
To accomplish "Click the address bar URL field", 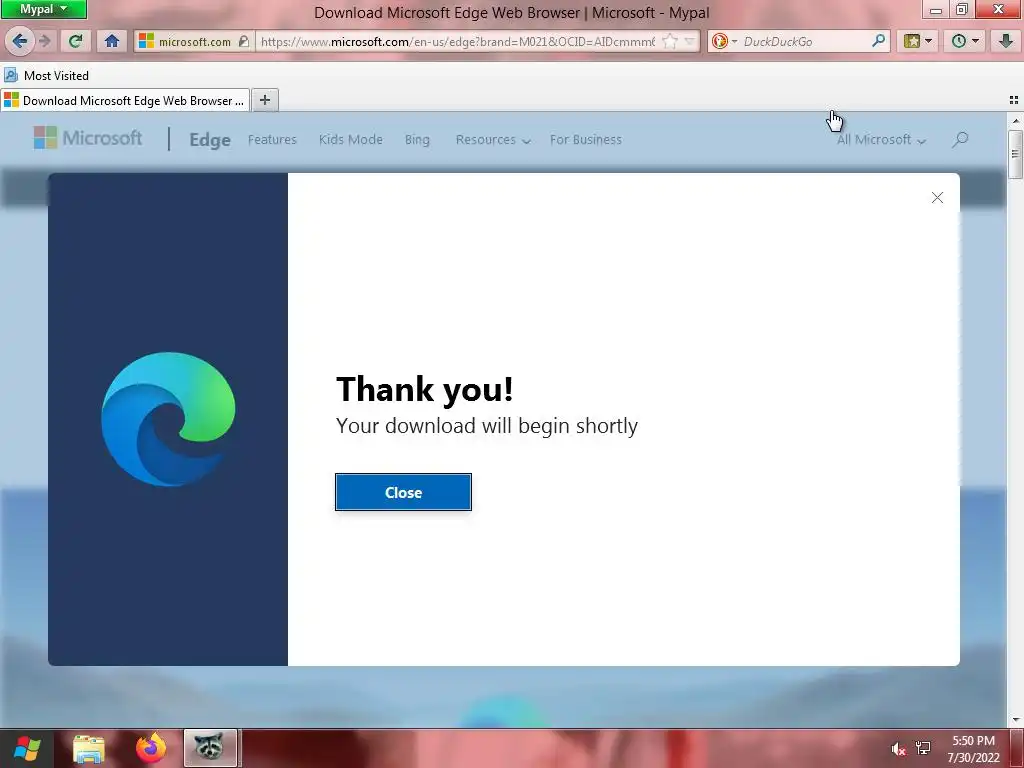I will click(457, 42).
